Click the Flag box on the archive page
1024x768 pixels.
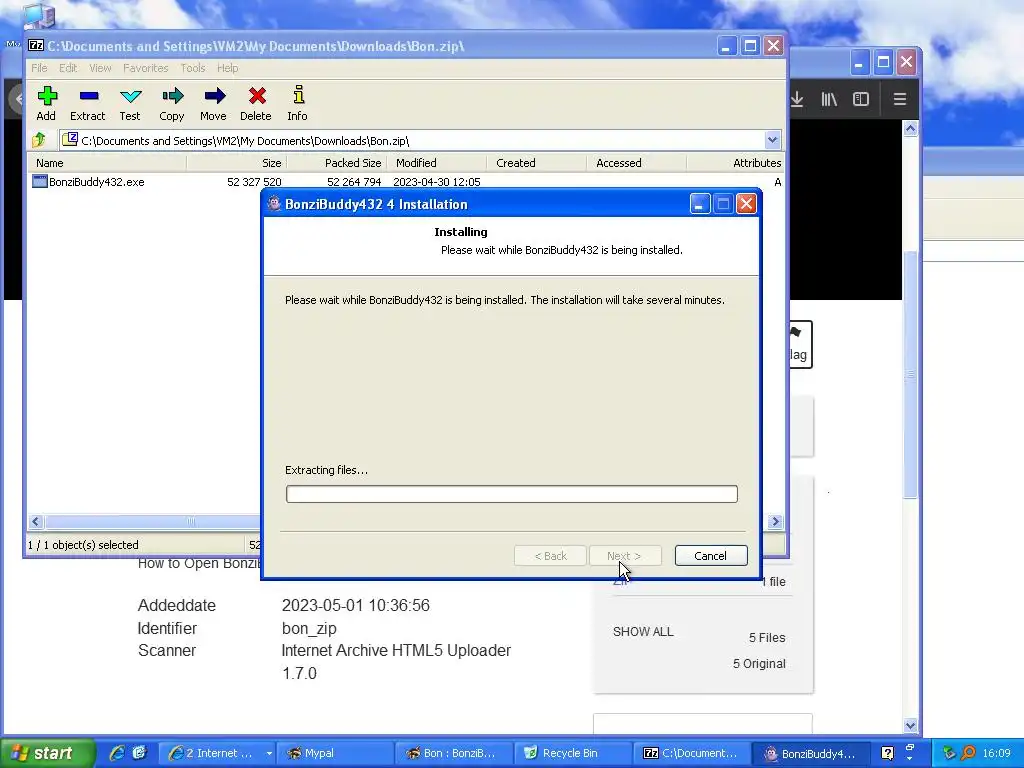click(x=801, y=344)
